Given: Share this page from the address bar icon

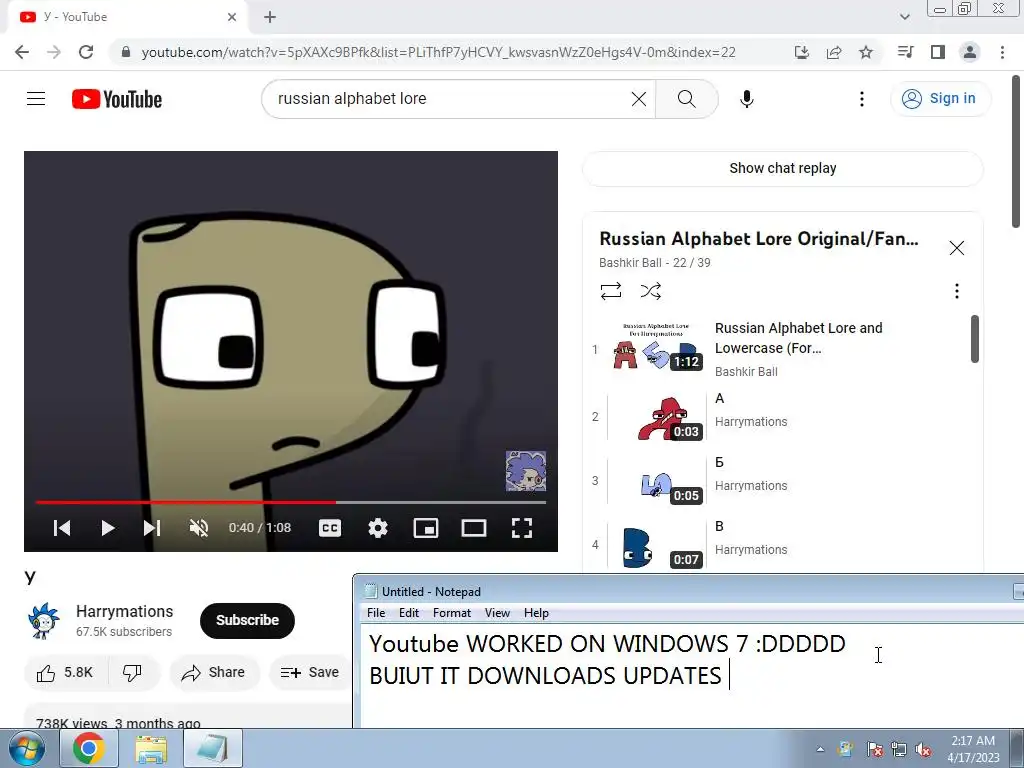Looking at the screenshot, I should click(x=834, y=52).
